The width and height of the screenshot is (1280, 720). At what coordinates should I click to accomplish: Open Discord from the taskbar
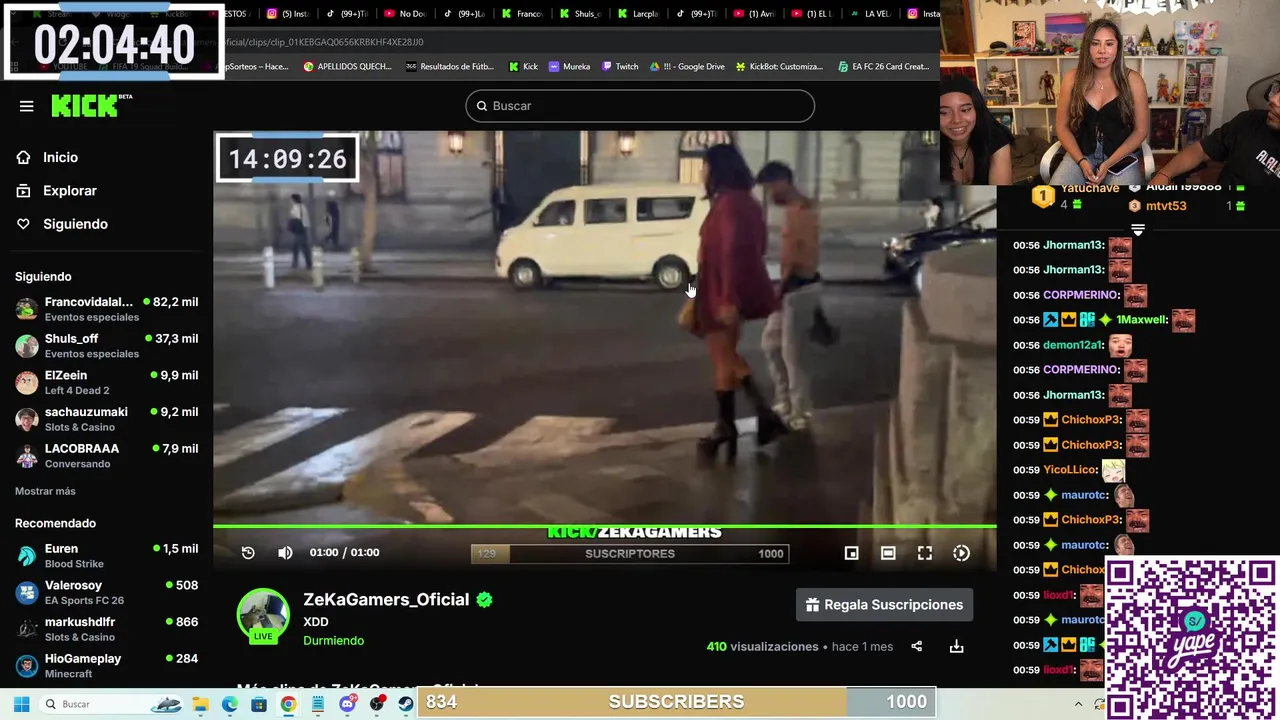347,704
